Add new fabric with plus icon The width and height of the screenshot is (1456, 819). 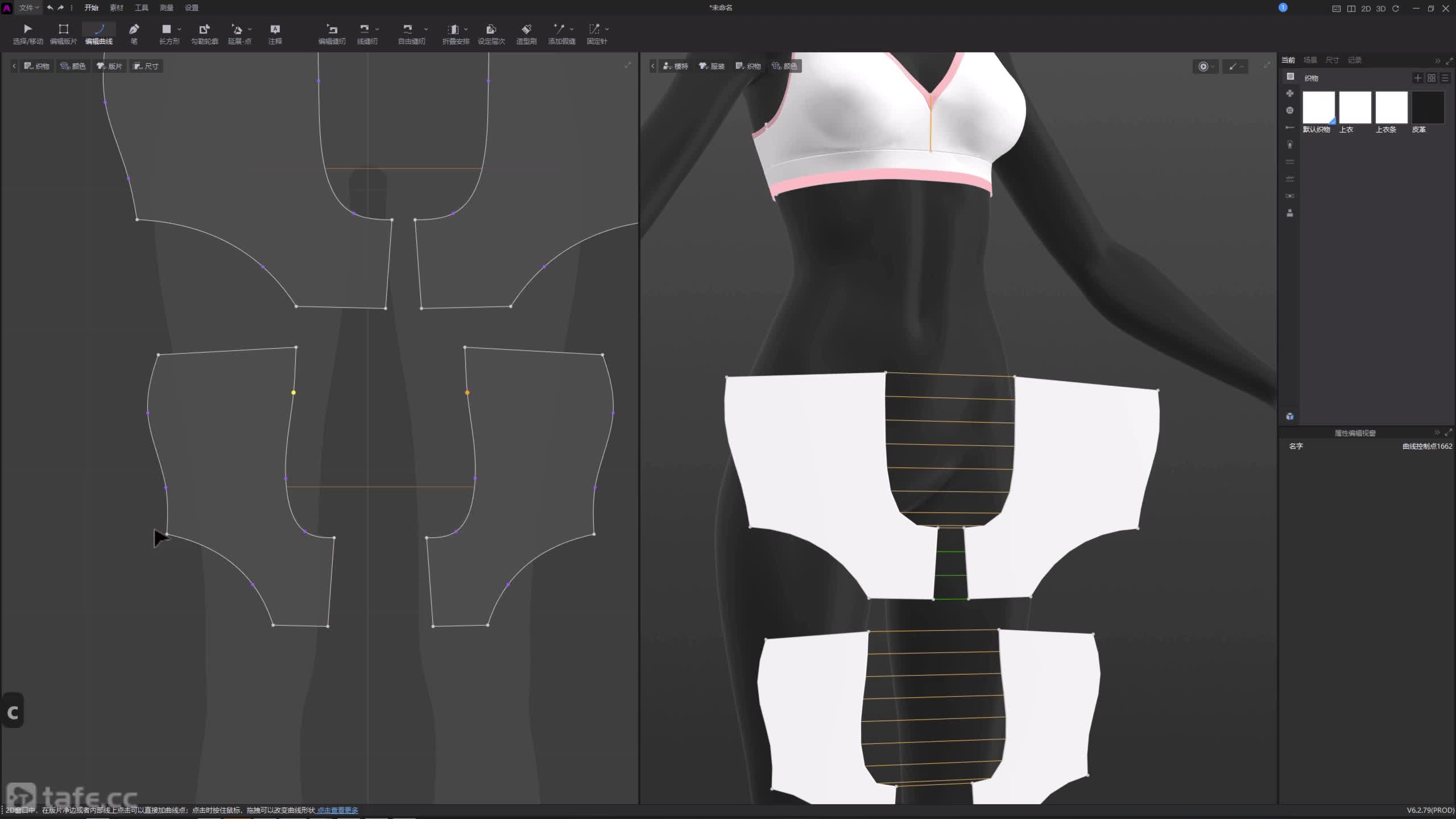(1418, 78)
